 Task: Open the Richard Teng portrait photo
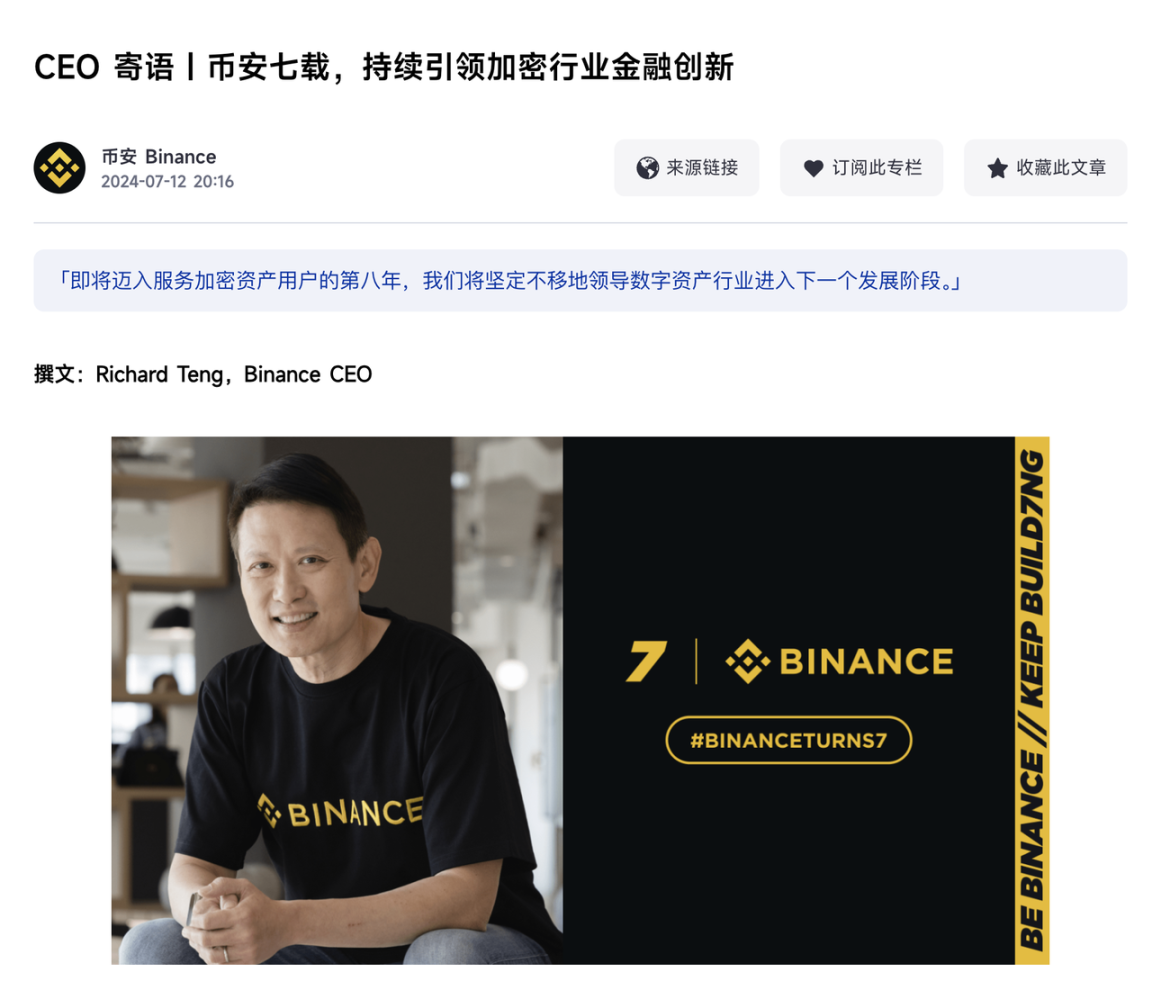coord(337,701)
